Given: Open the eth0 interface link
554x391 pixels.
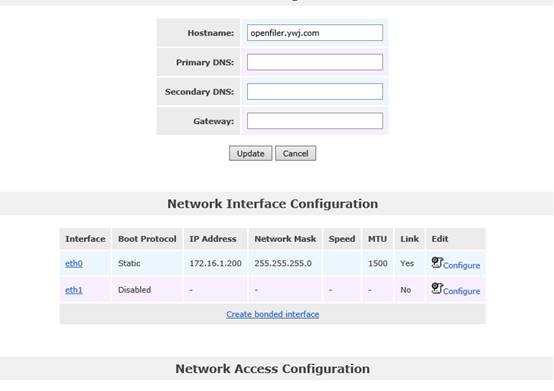Looking at the screenshot, I should (74, 263).
